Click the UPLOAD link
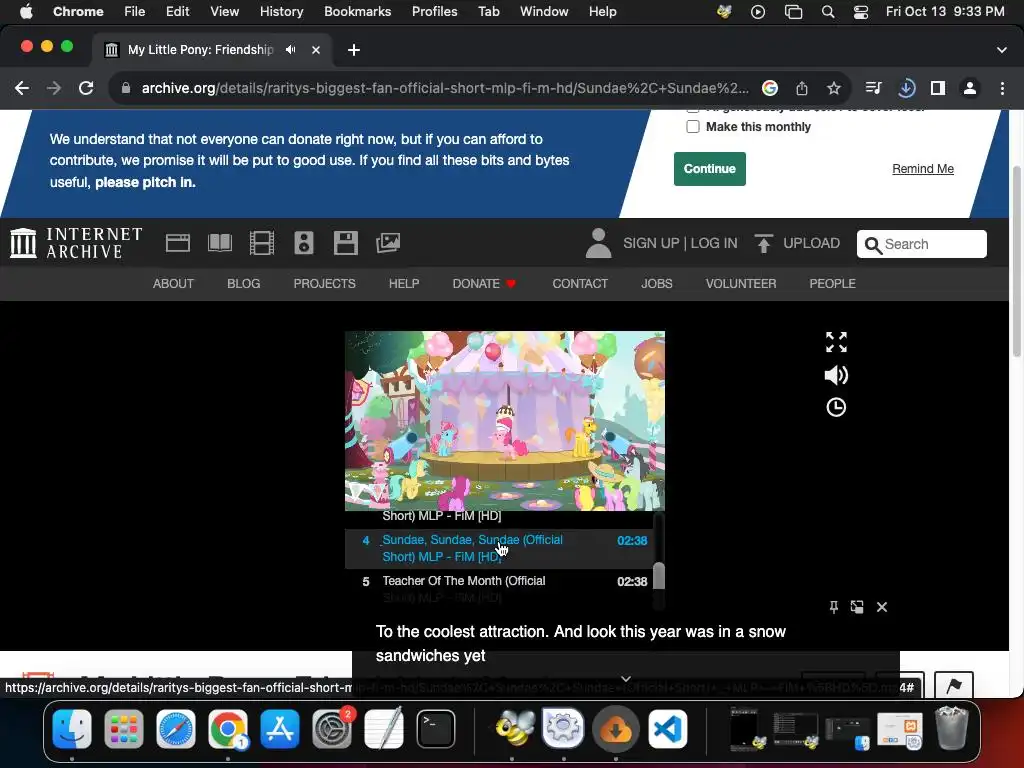The height and width of the screenshot is (768, 1024). [811, 243]
